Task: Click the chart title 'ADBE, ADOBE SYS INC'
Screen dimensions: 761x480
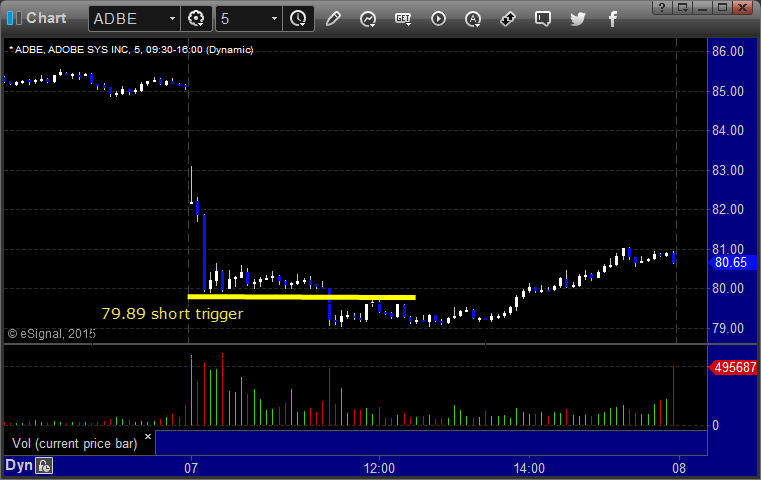Action: click(72, 50)
